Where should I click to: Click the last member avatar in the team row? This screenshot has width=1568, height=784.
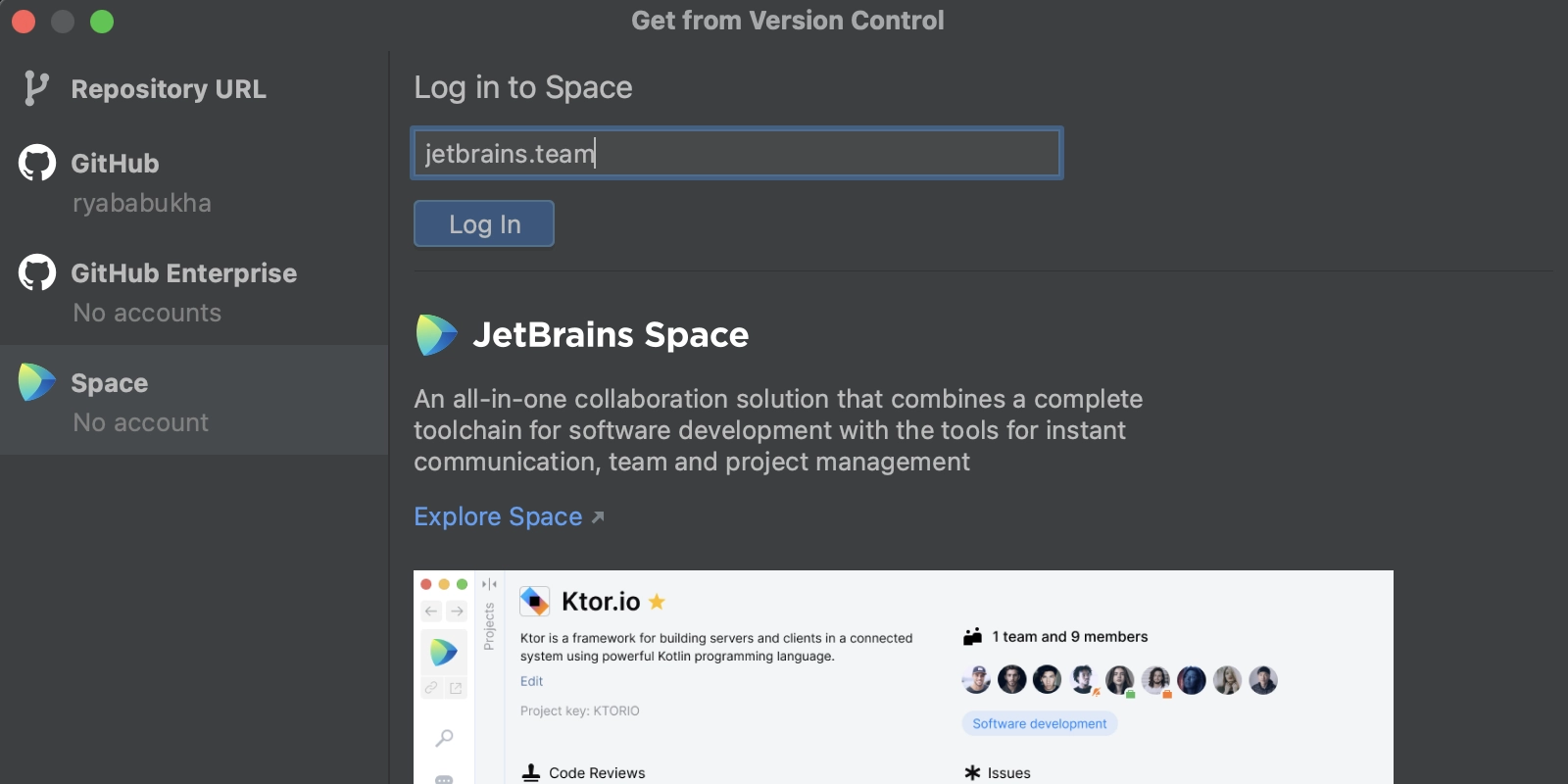1263,679
